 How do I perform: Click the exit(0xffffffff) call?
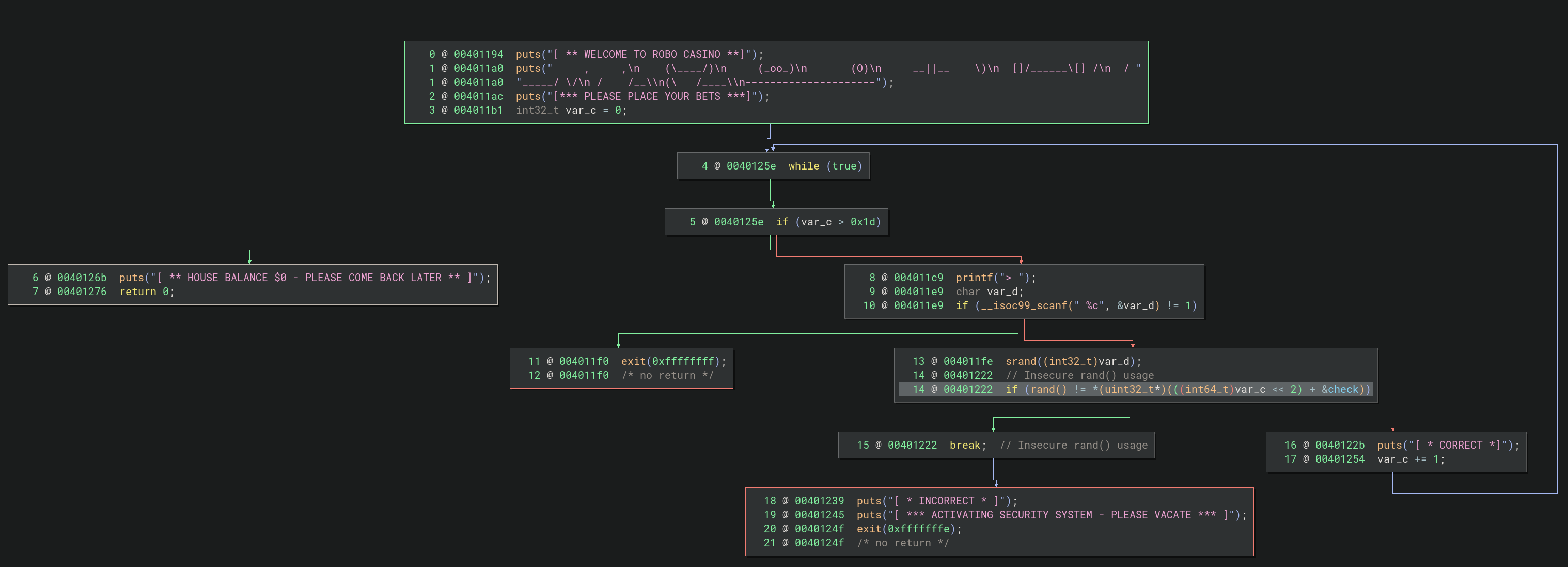(673, 361)
